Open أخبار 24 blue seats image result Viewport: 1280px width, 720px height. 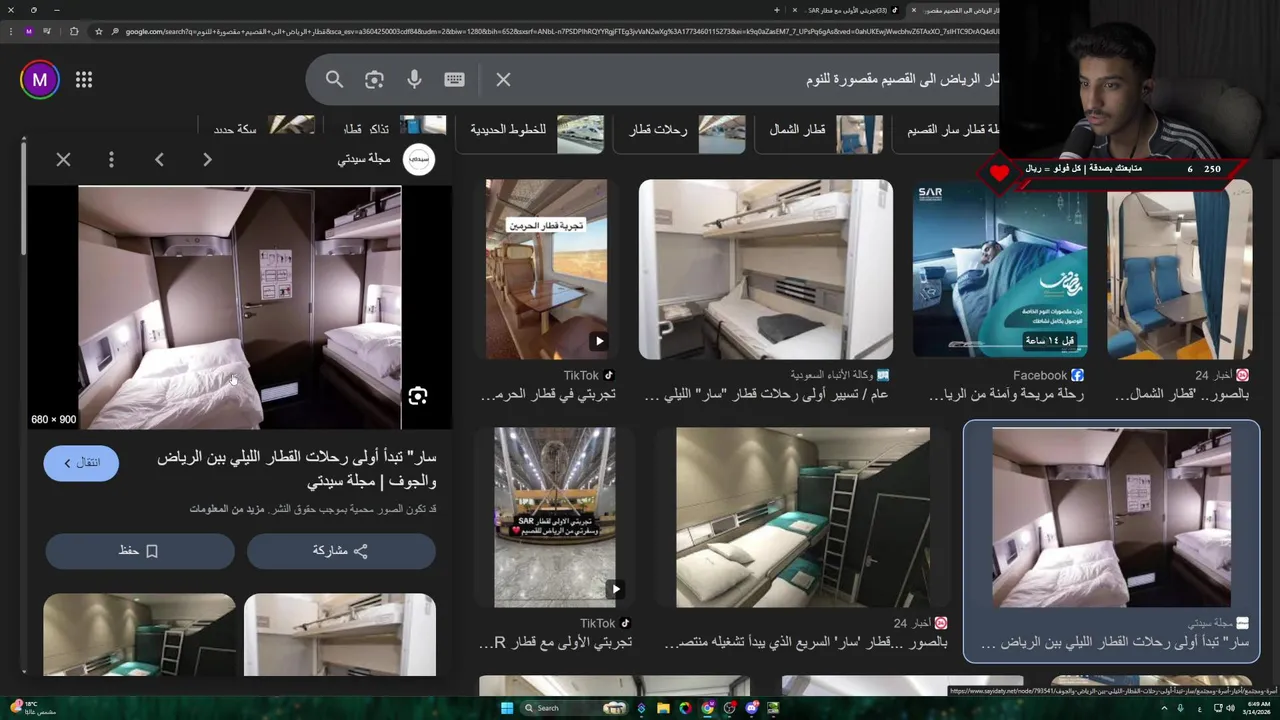click(x=1179, y=270)
